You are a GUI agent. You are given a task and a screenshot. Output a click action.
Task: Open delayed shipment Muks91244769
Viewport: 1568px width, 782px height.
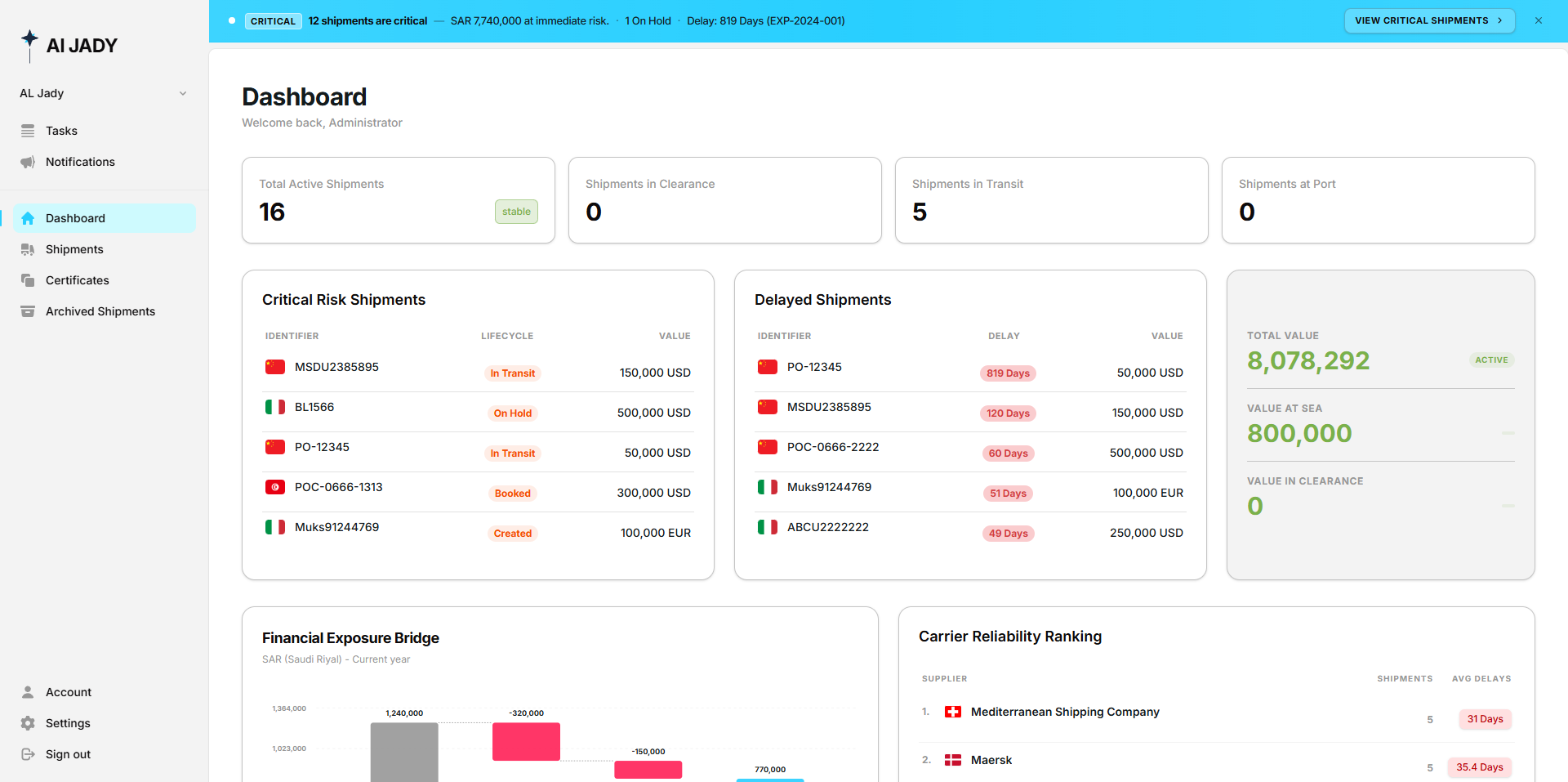(970, 492)
